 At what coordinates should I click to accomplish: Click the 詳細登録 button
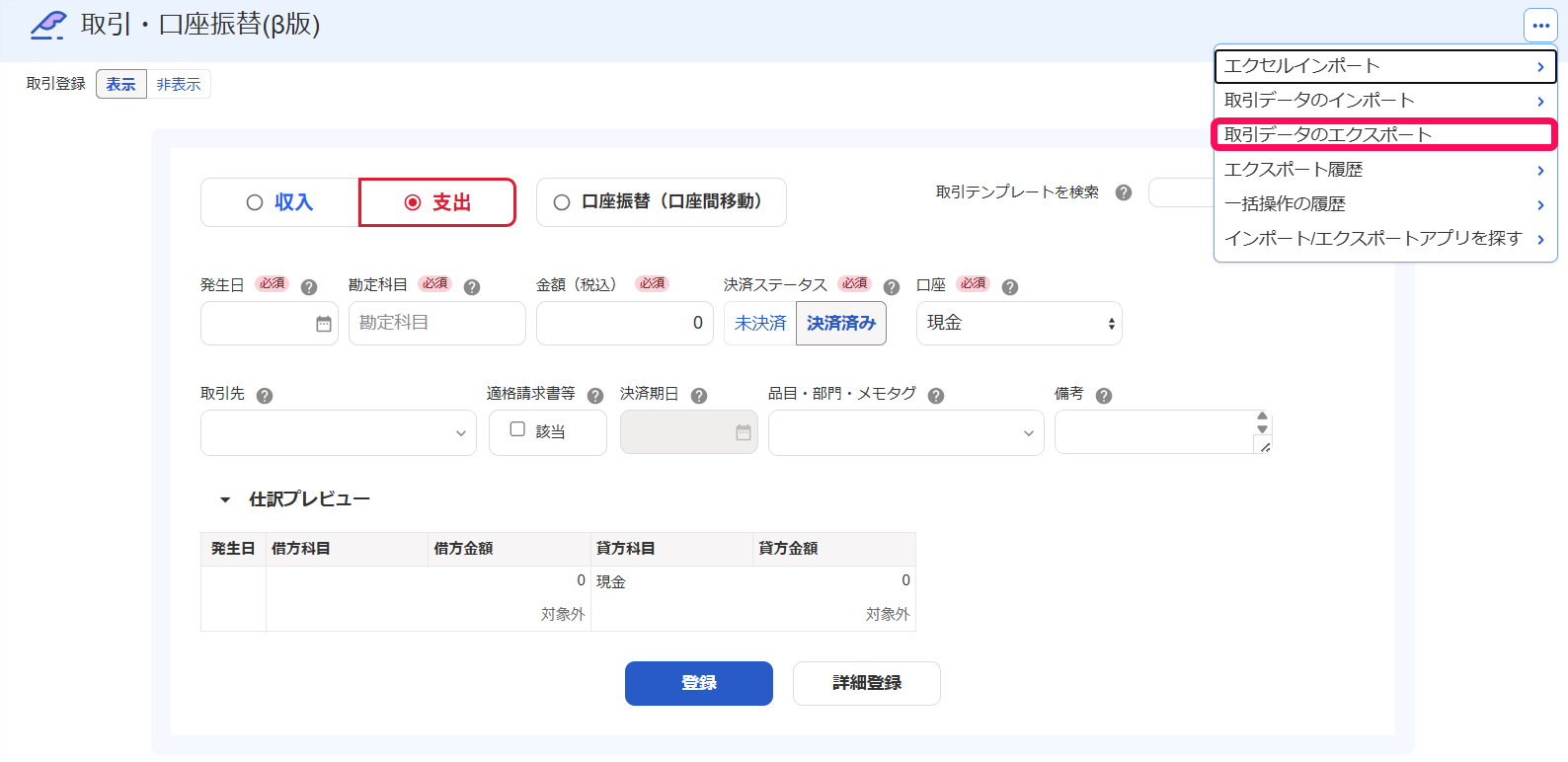click(x=867, y=683)
